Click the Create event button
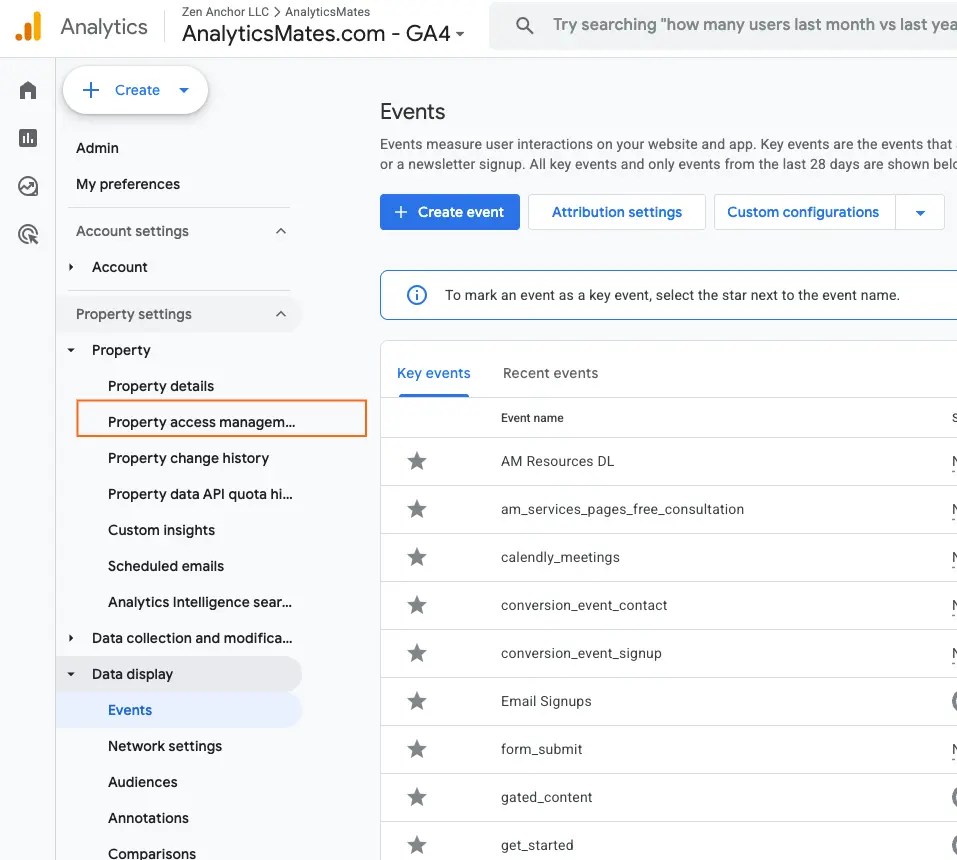Viewport: 957px width, 860px height. point(450,212)
